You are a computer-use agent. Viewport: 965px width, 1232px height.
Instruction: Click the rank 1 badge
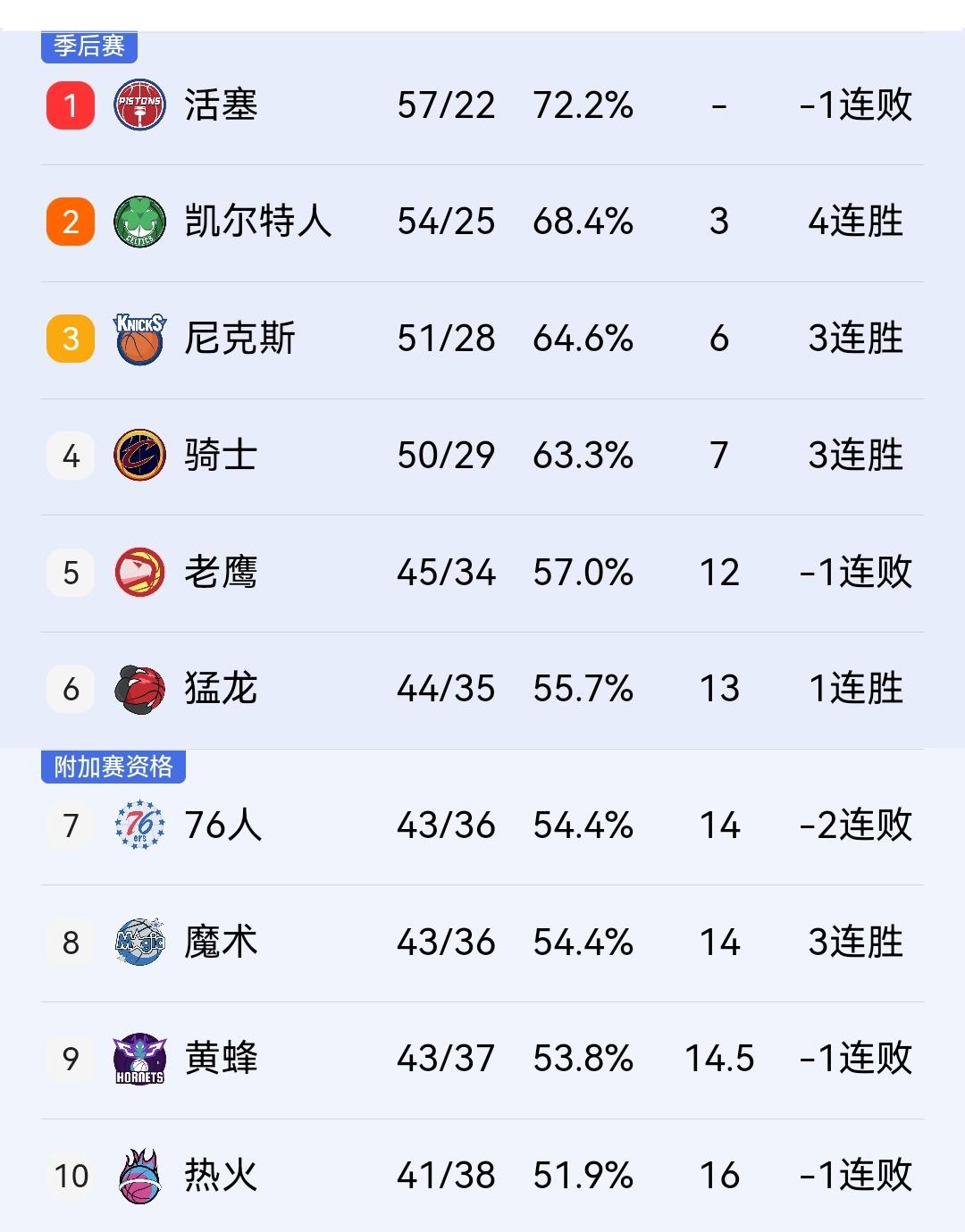[70, 105]
